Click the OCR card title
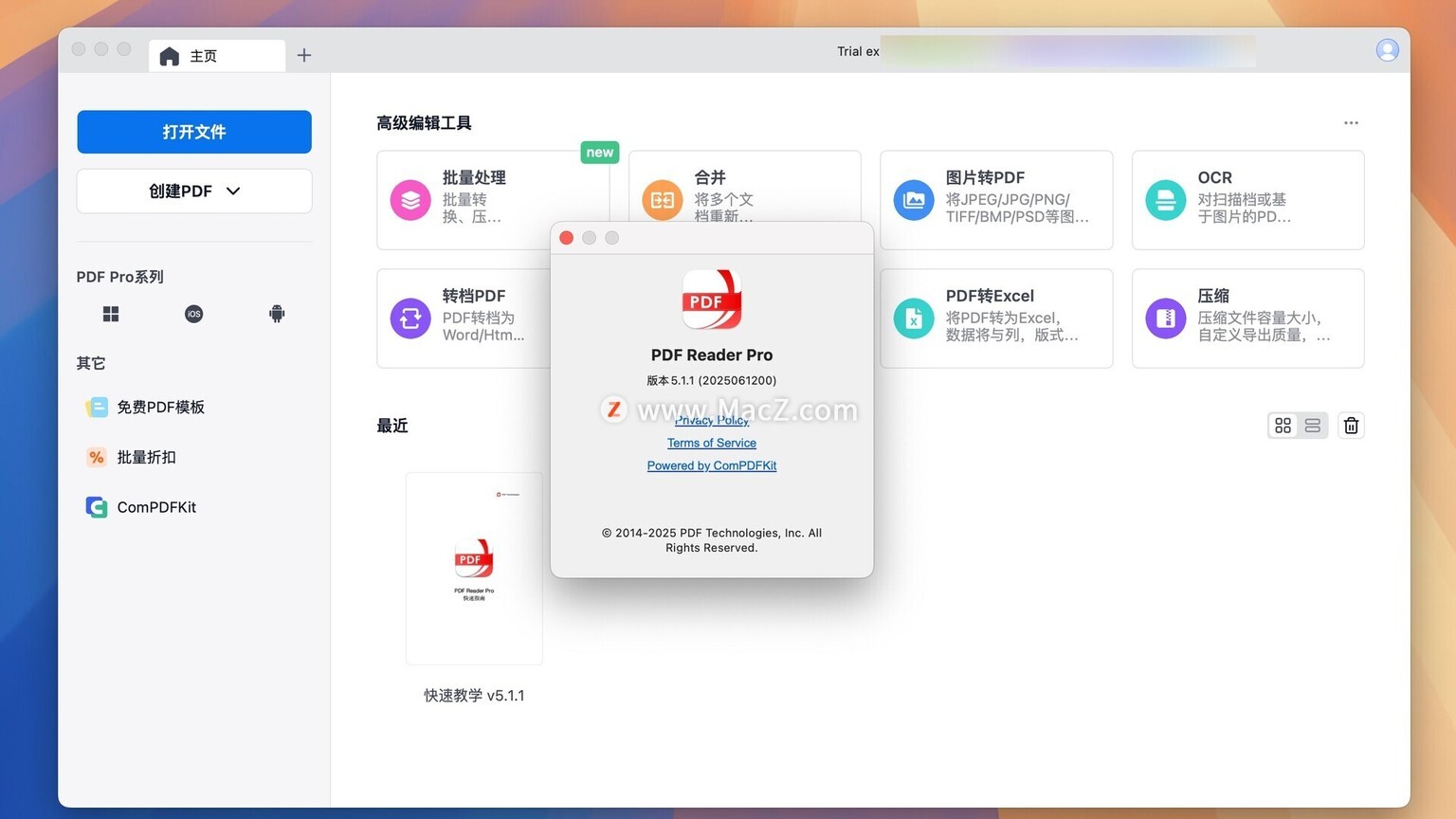Screen dimensions: 1456x819 1214,178
